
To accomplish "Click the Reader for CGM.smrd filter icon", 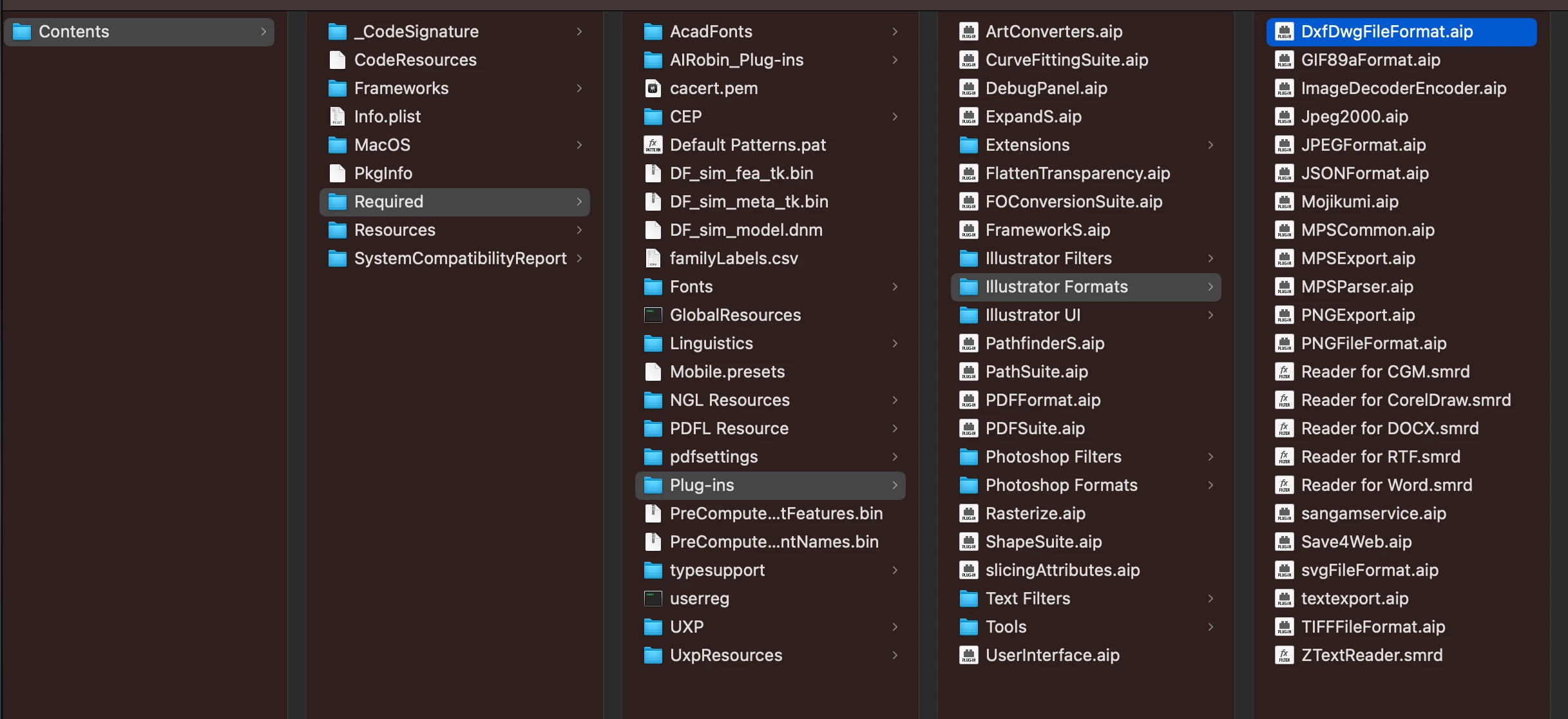I will pyautogui.click(x=1284, y=372).
